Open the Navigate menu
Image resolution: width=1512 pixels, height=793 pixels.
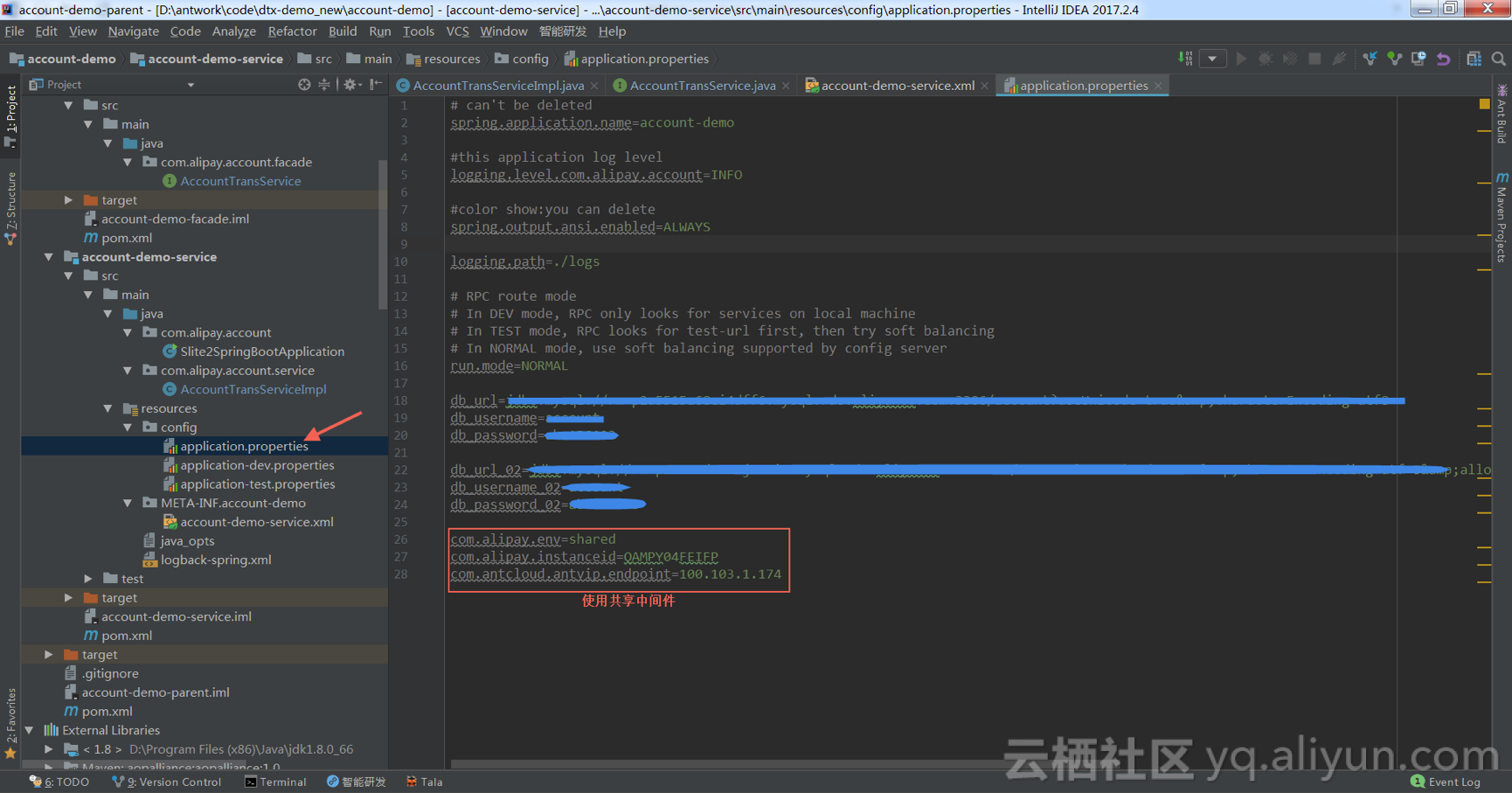point(133,31)
